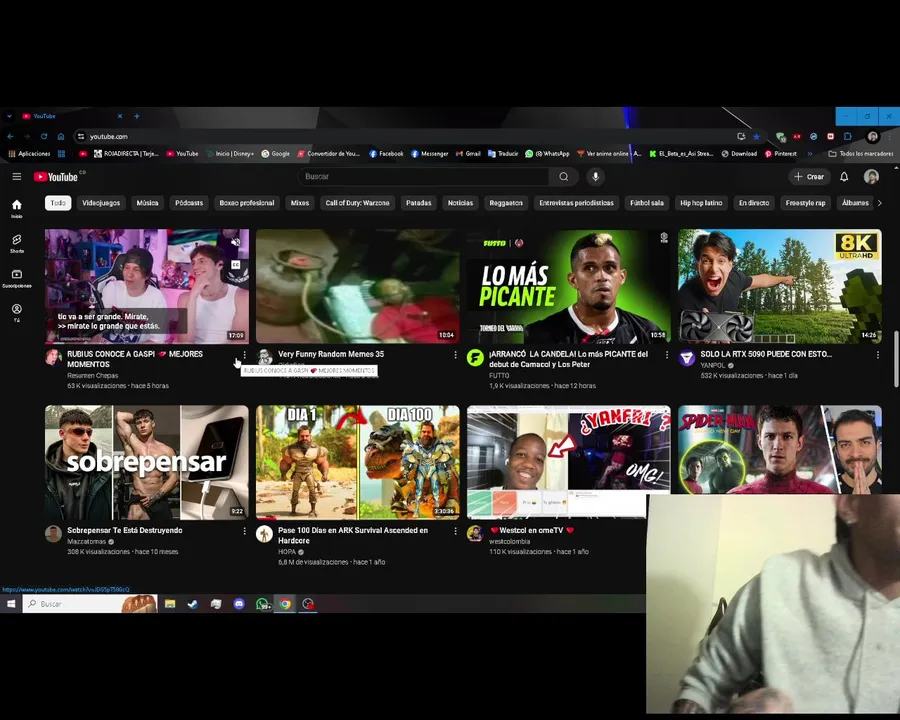Image resolution: width=900 pixels, height=720 pixels.
Task: Toggle mute on the Rubius video preview
Action: [x=235, y=242]
